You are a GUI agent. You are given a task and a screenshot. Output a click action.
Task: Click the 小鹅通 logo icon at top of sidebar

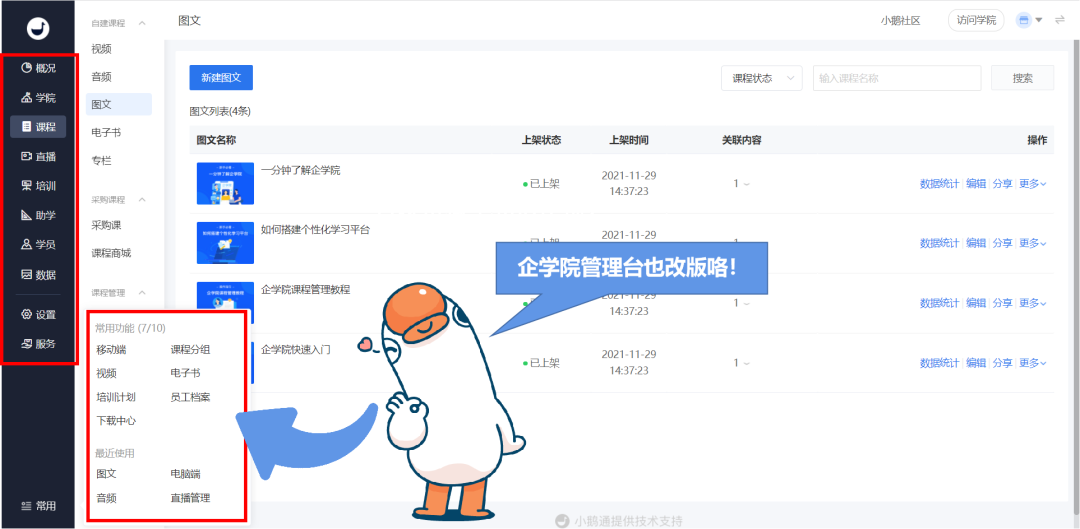(x=38, y=28)
